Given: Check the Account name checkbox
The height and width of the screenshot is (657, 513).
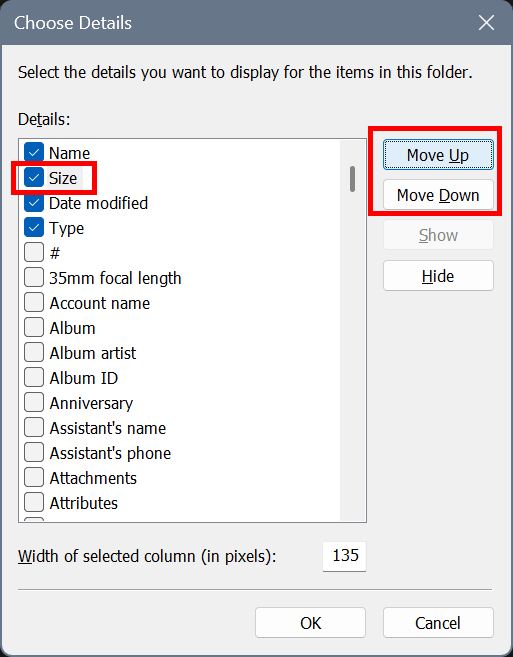Looking at the screenshot, I should (x=34, y=303).
